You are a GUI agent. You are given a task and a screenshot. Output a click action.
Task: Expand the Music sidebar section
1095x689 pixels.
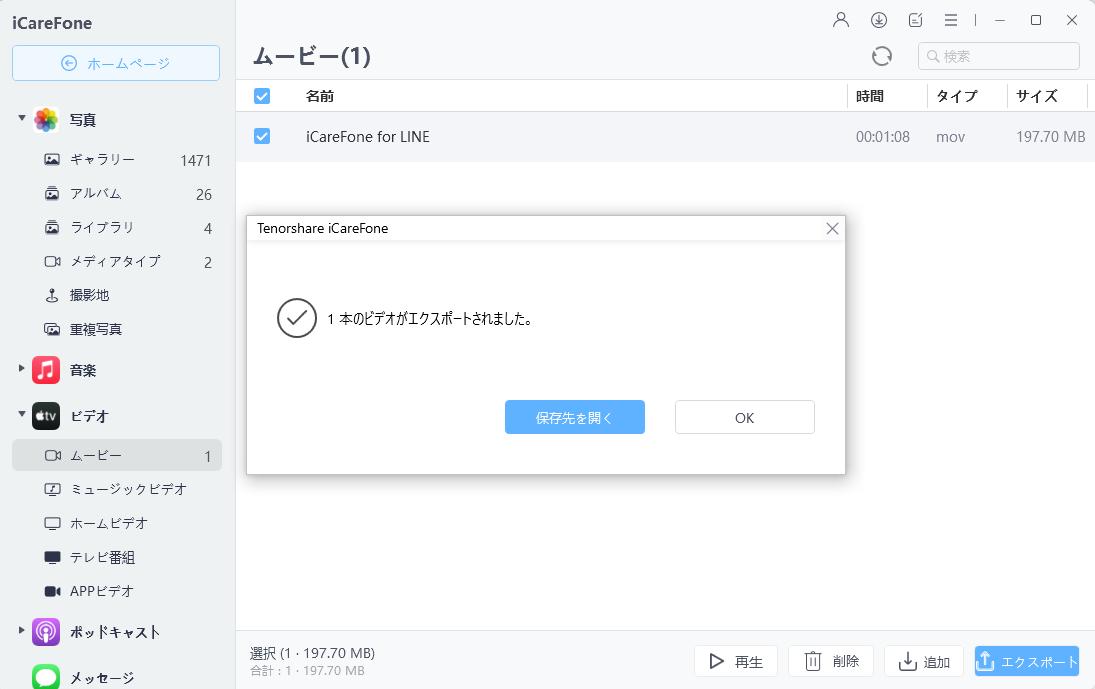(21, 370)
